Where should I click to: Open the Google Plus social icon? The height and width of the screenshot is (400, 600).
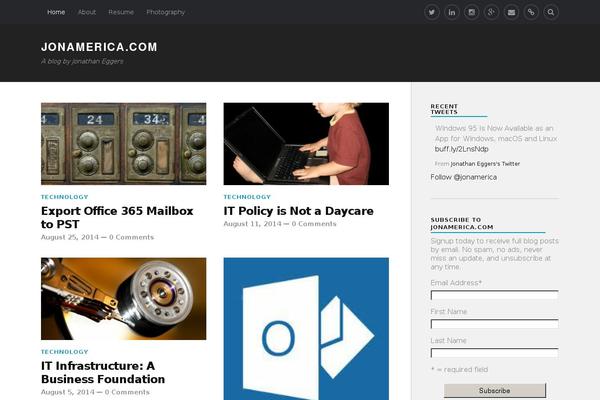[491, 12]
